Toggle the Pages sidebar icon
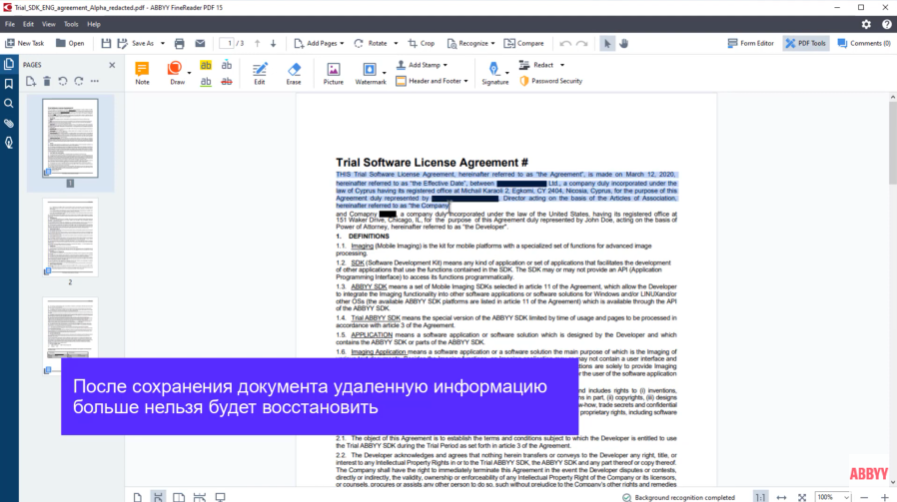 point(9,64)
